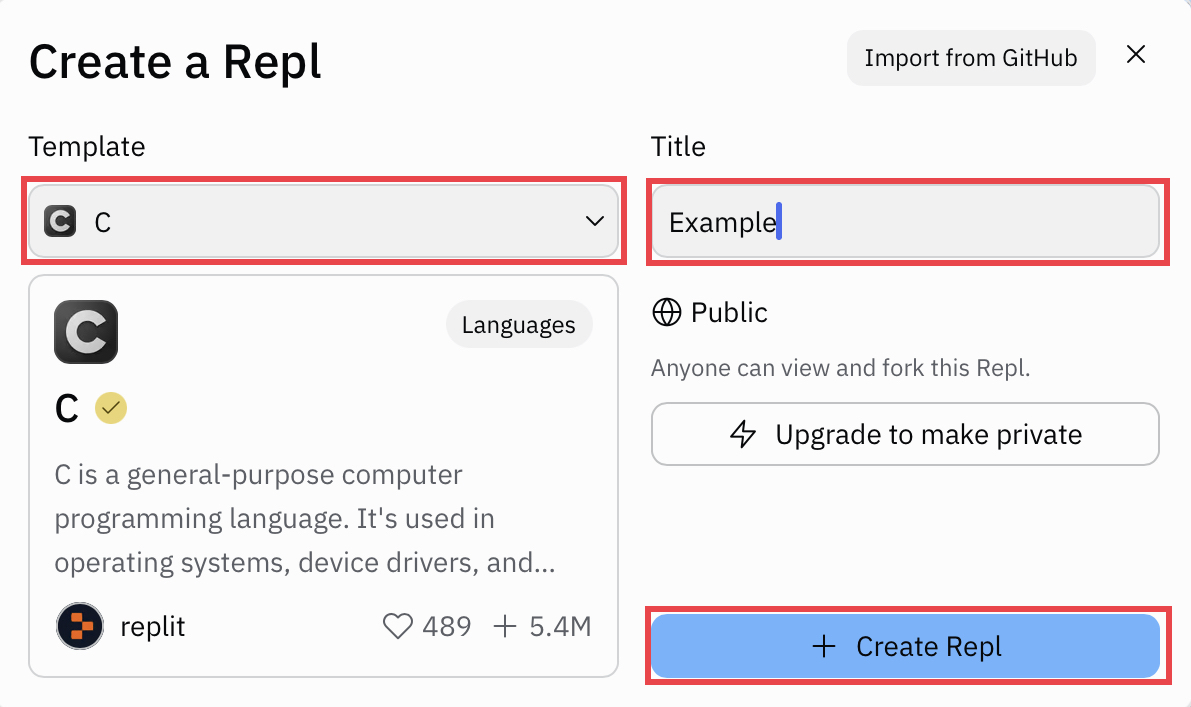The width and height of the screenshot is (1191, 707).
Task: Open the replit author name link
Action: pyautogui.click(x=152, y=627)
